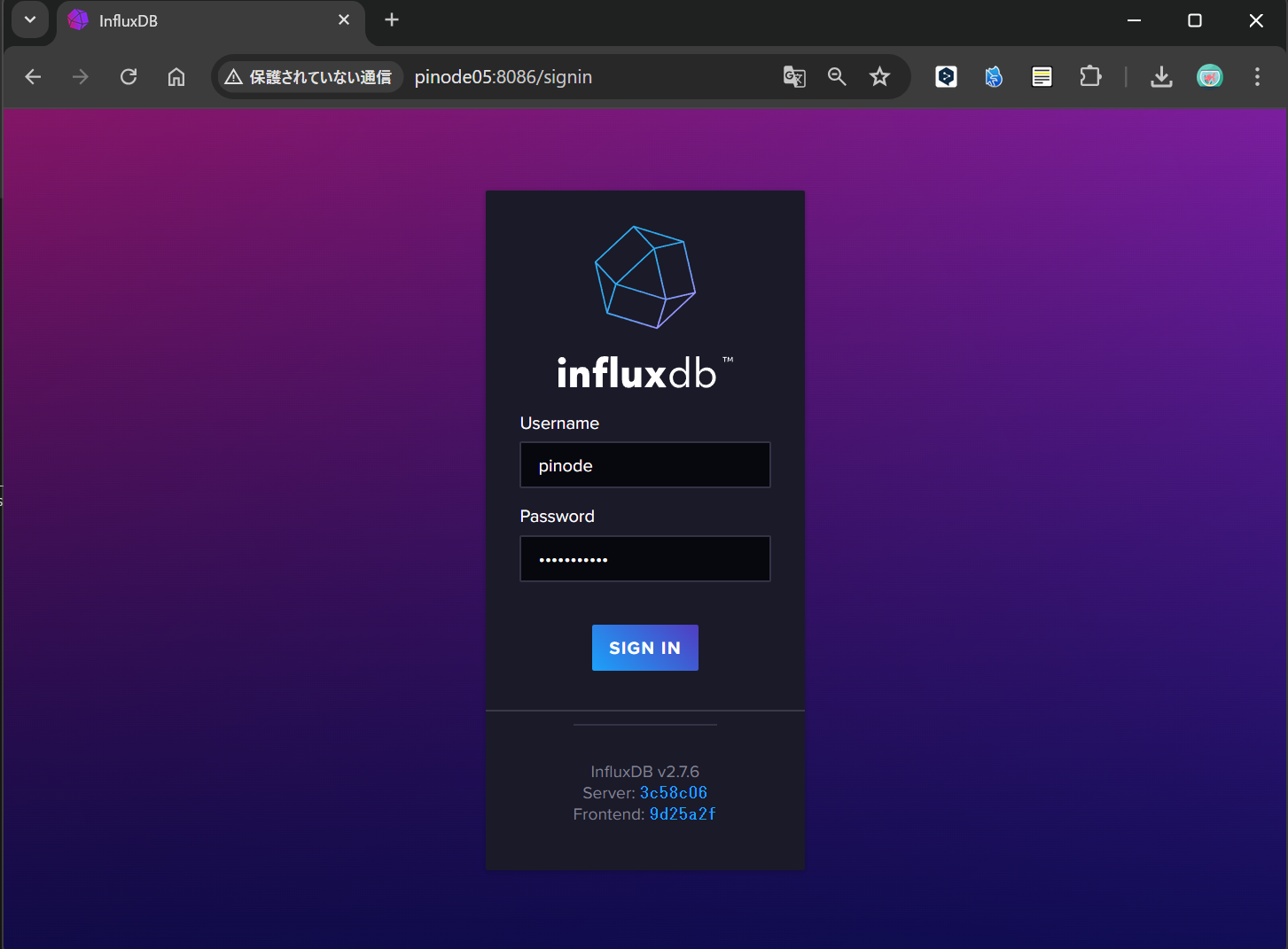
Task: Minimize the browser window
Action: (1134, 19)
